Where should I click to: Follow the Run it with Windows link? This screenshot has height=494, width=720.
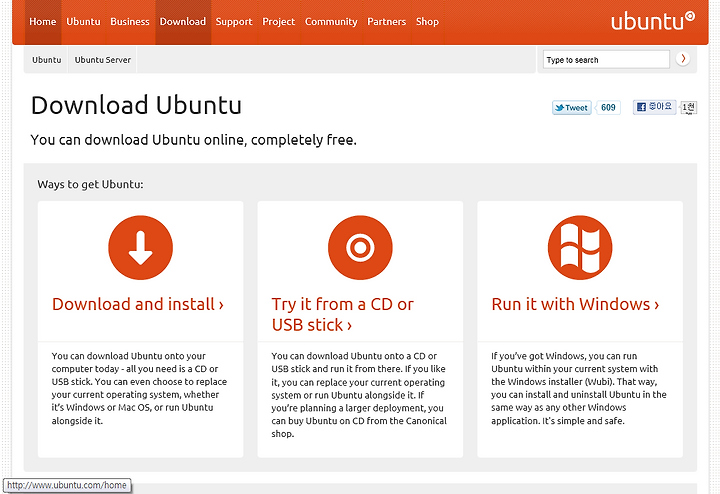coord(575,304)
